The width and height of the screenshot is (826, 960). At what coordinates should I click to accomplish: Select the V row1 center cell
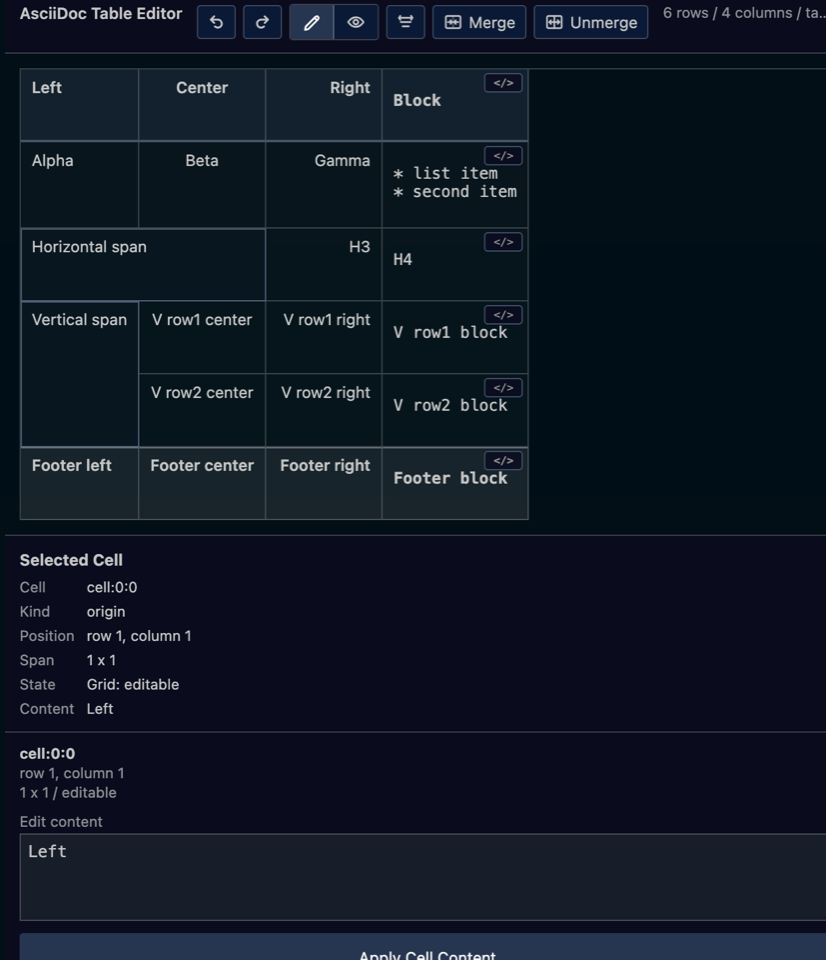202,337
